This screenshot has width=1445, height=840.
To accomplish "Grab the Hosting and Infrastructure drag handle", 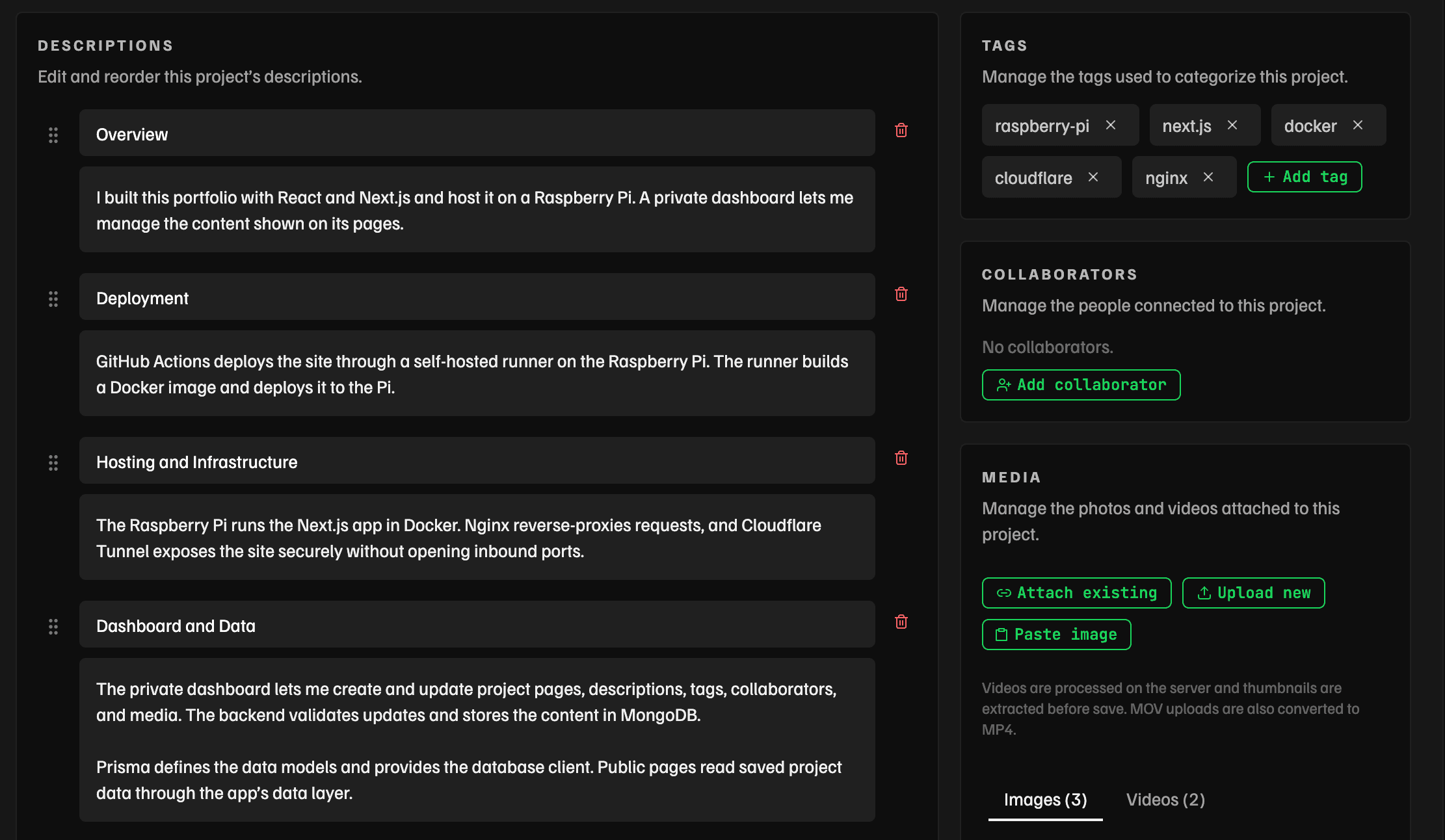I will 53,463.
